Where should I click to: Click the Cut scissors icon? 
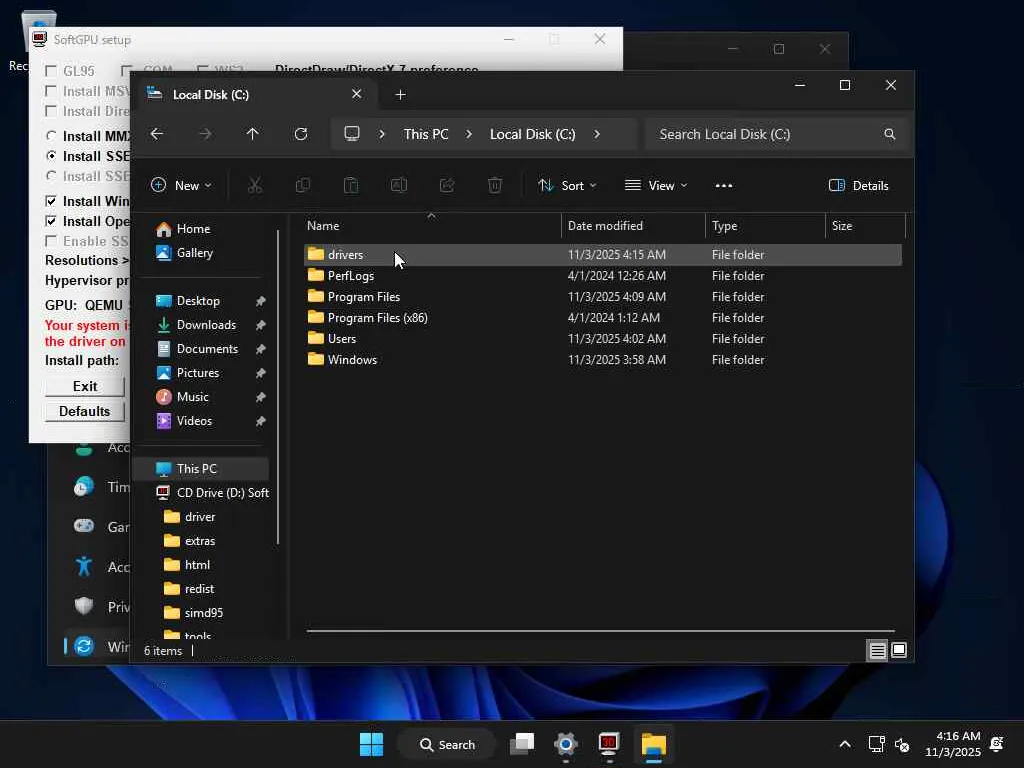255,185
